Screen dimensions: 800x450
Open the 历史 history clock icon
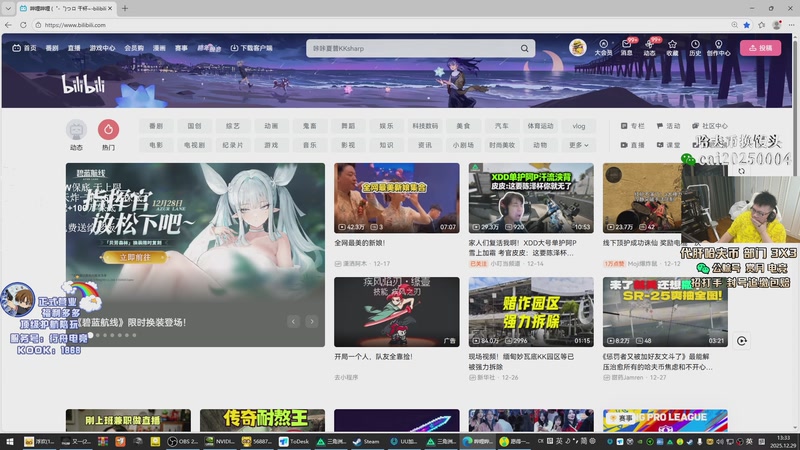(x=695, y=47)
